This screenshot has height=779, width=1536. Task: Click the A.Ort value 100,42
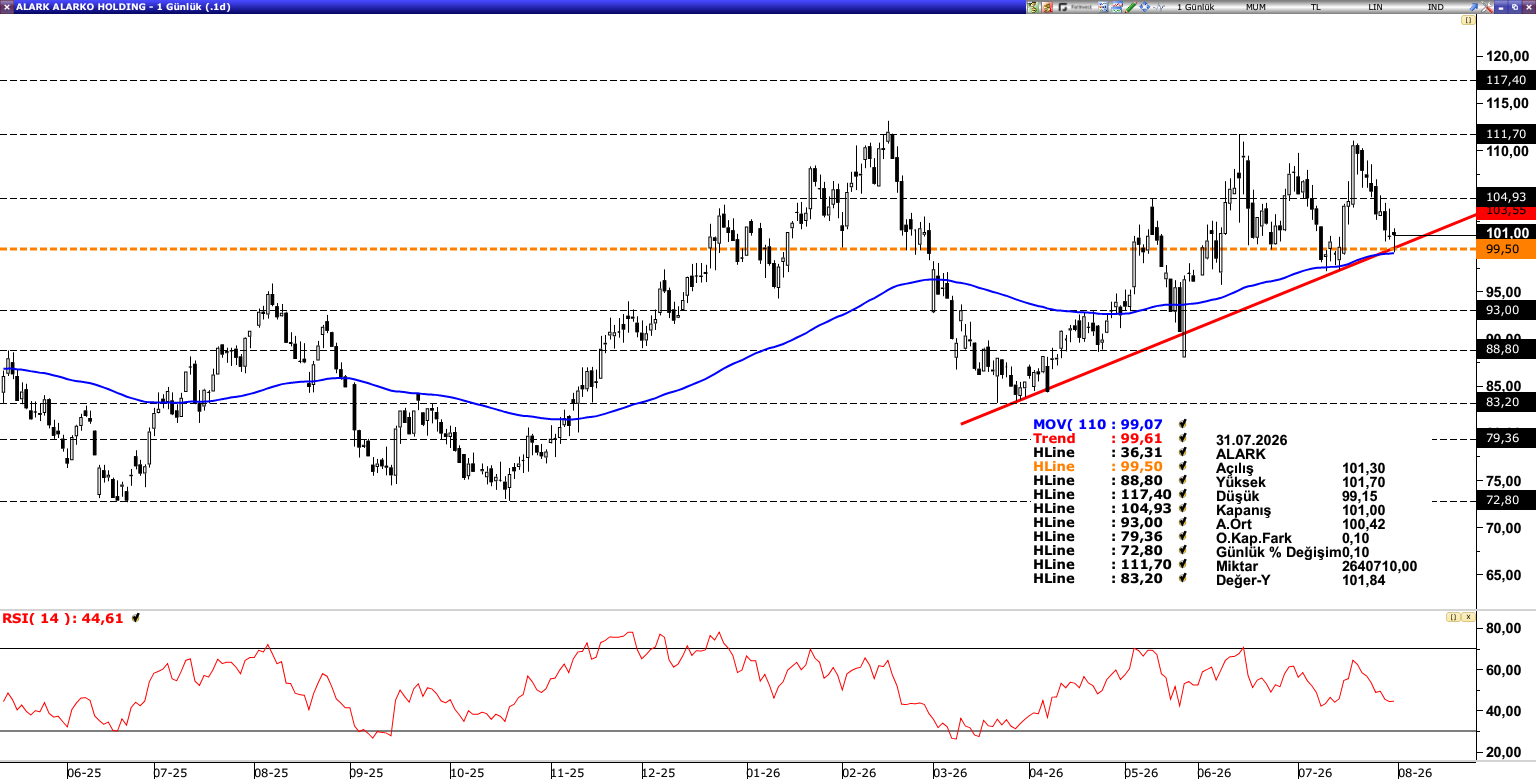pyautogui.click(x=1363, y=524)
